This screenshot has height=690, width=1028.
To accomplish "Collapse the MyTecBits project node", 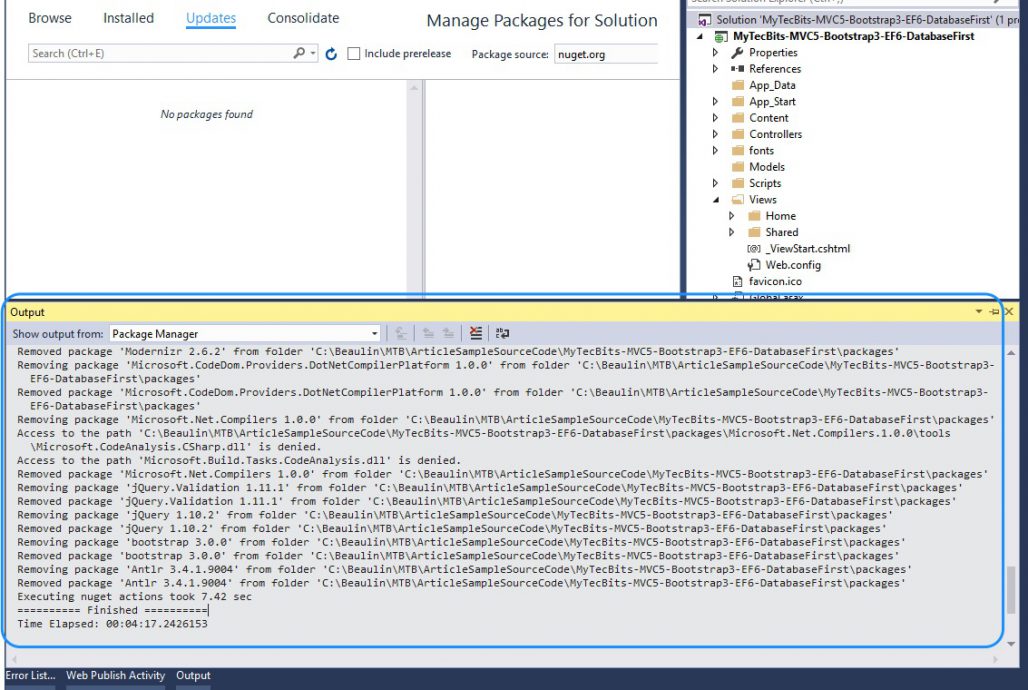I will [700, 37].
